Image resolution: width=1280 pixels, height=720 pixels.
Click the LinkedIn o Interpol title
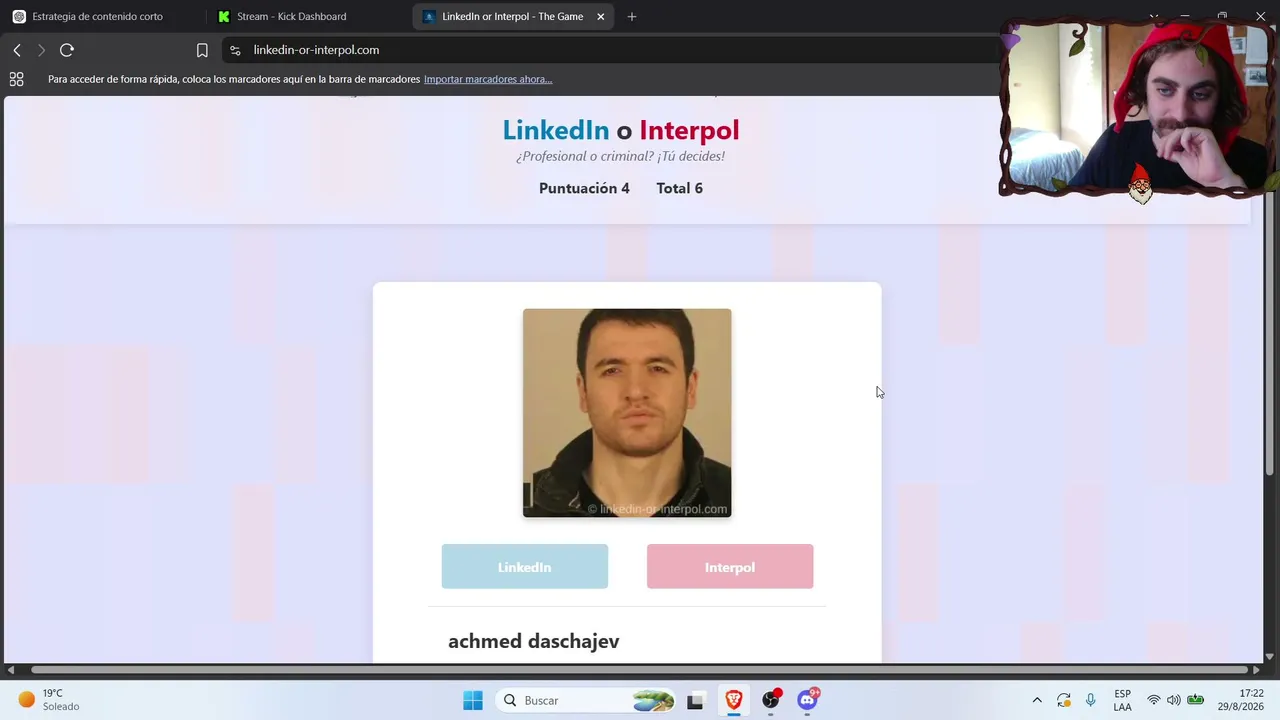pos(621,130)
